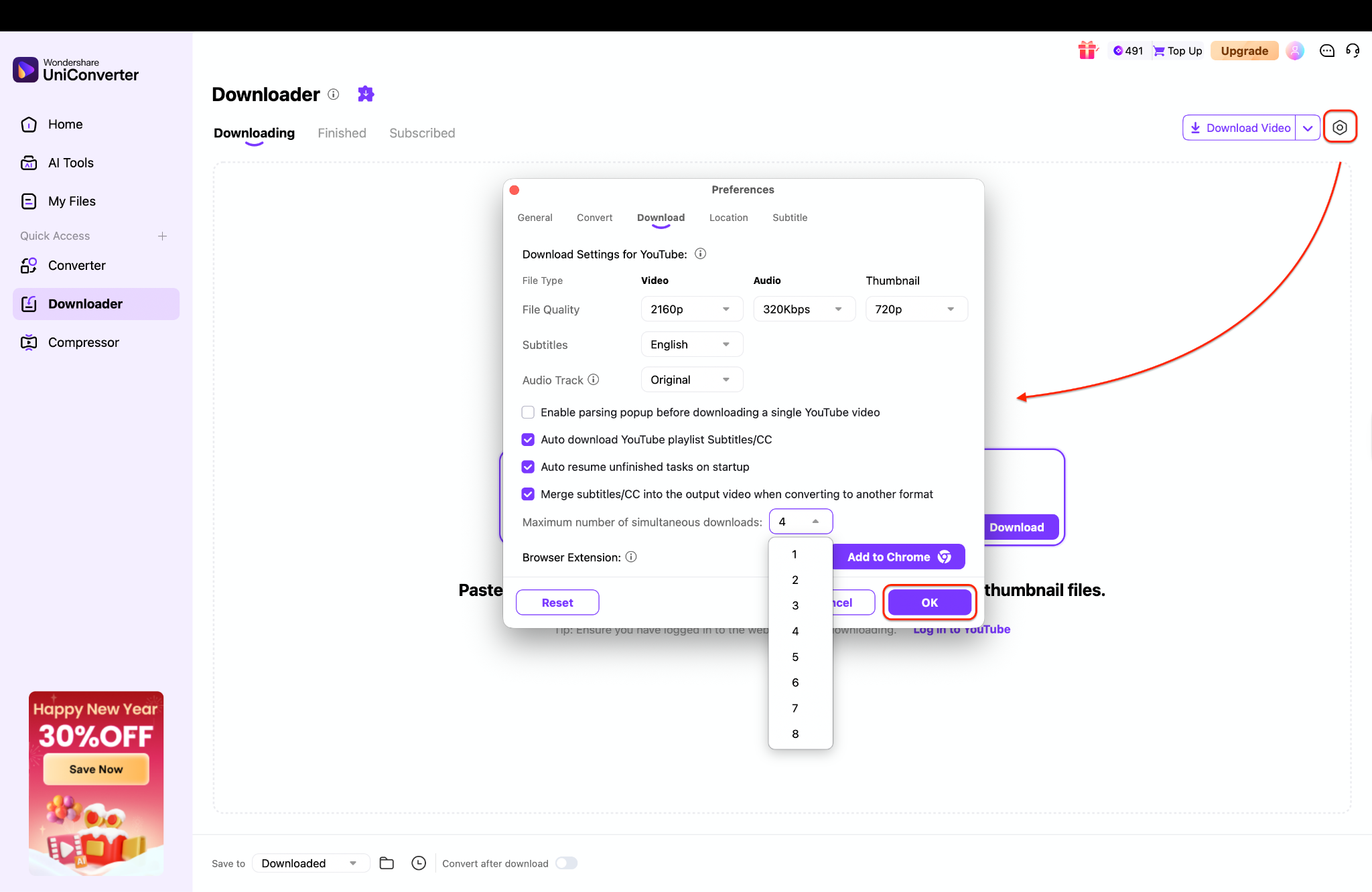Image resolution: width=1372 pixels, height=892 pixels.
Task: Select 8 simultaneous downloads from the list
Action: pos(795,733)
